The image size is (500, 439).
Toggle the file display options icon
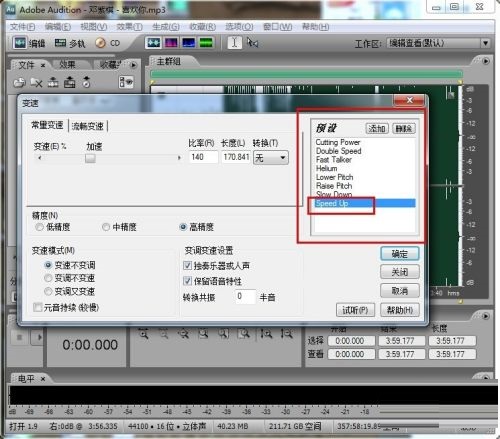point(126,82)
